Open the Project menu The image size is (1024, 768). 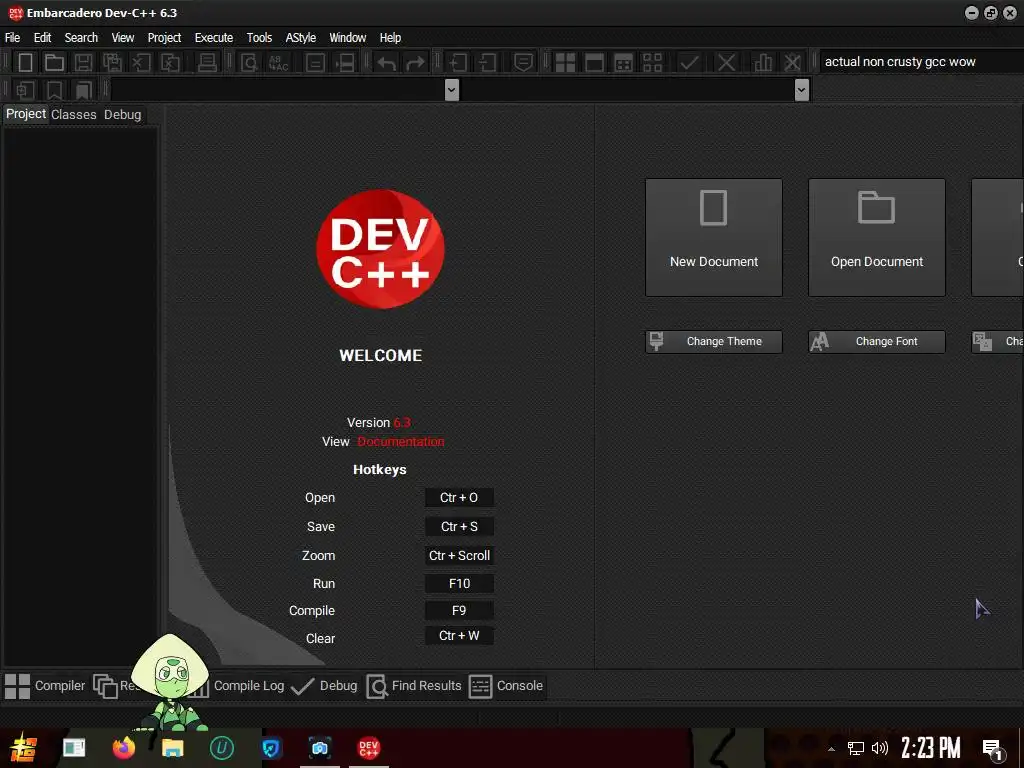point(164,38)
